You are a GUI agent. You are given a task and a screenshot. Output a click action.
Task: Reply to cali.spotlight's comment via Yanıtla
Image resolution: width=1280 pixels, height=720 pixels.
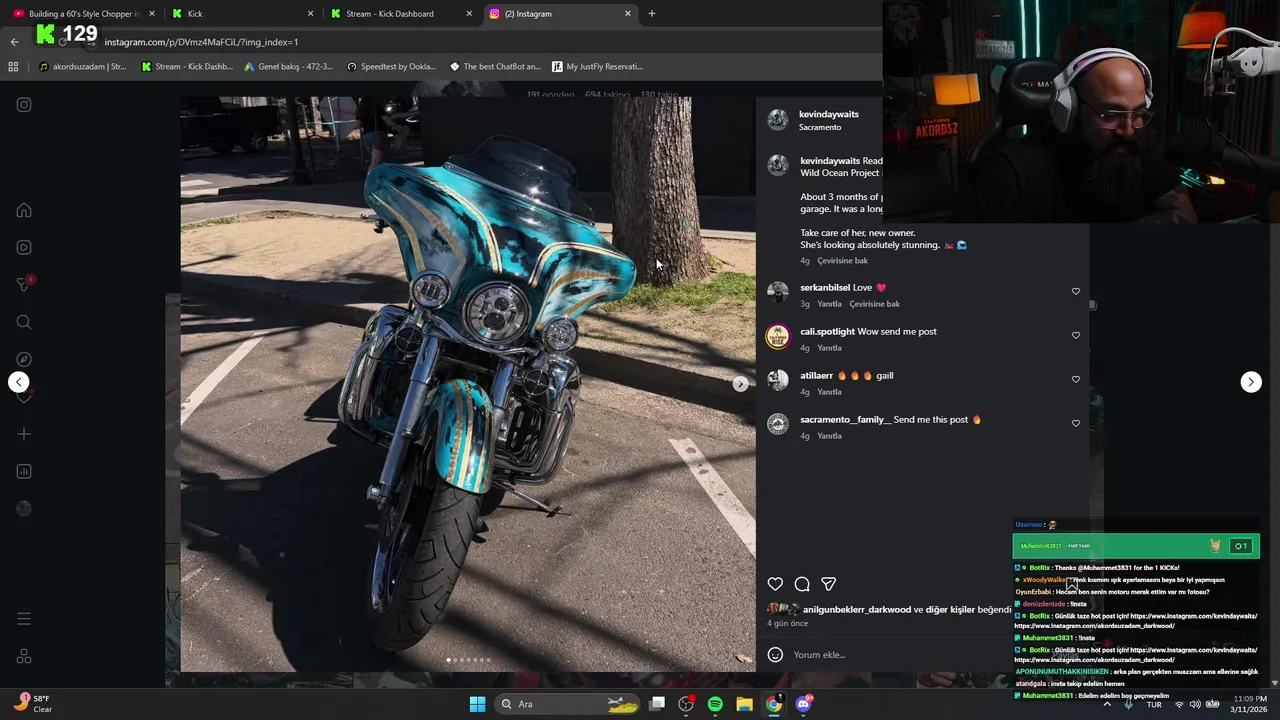click(x=829, y=348)
